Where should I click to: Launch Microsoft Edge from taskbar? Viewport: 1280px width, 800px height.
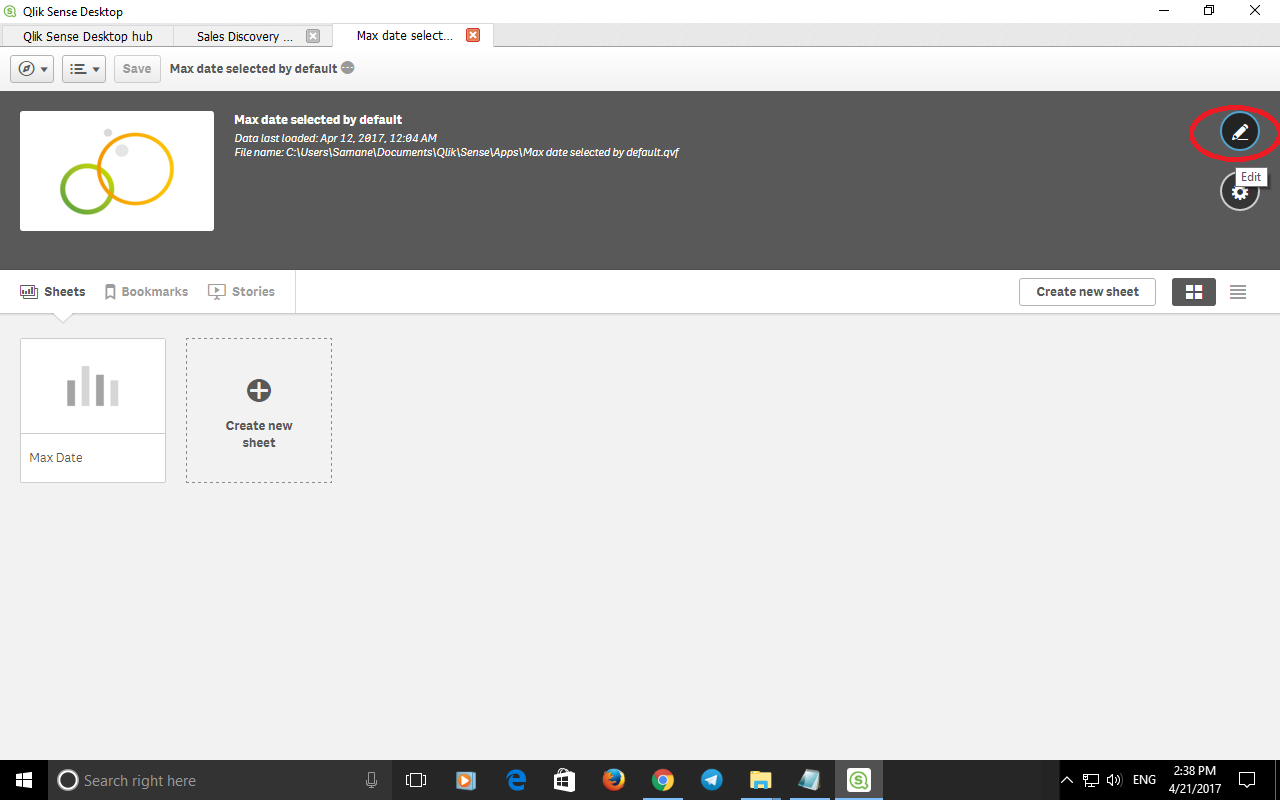[x=516, y=780]
